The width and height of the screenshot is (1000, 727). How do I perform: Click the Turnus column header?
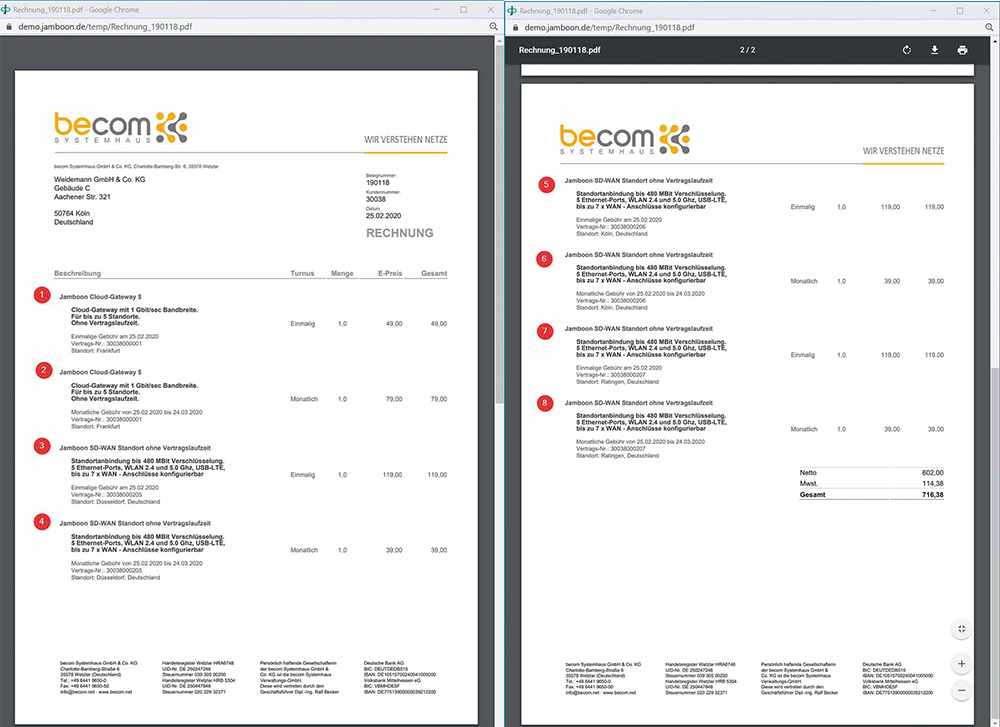click(302, 274)
